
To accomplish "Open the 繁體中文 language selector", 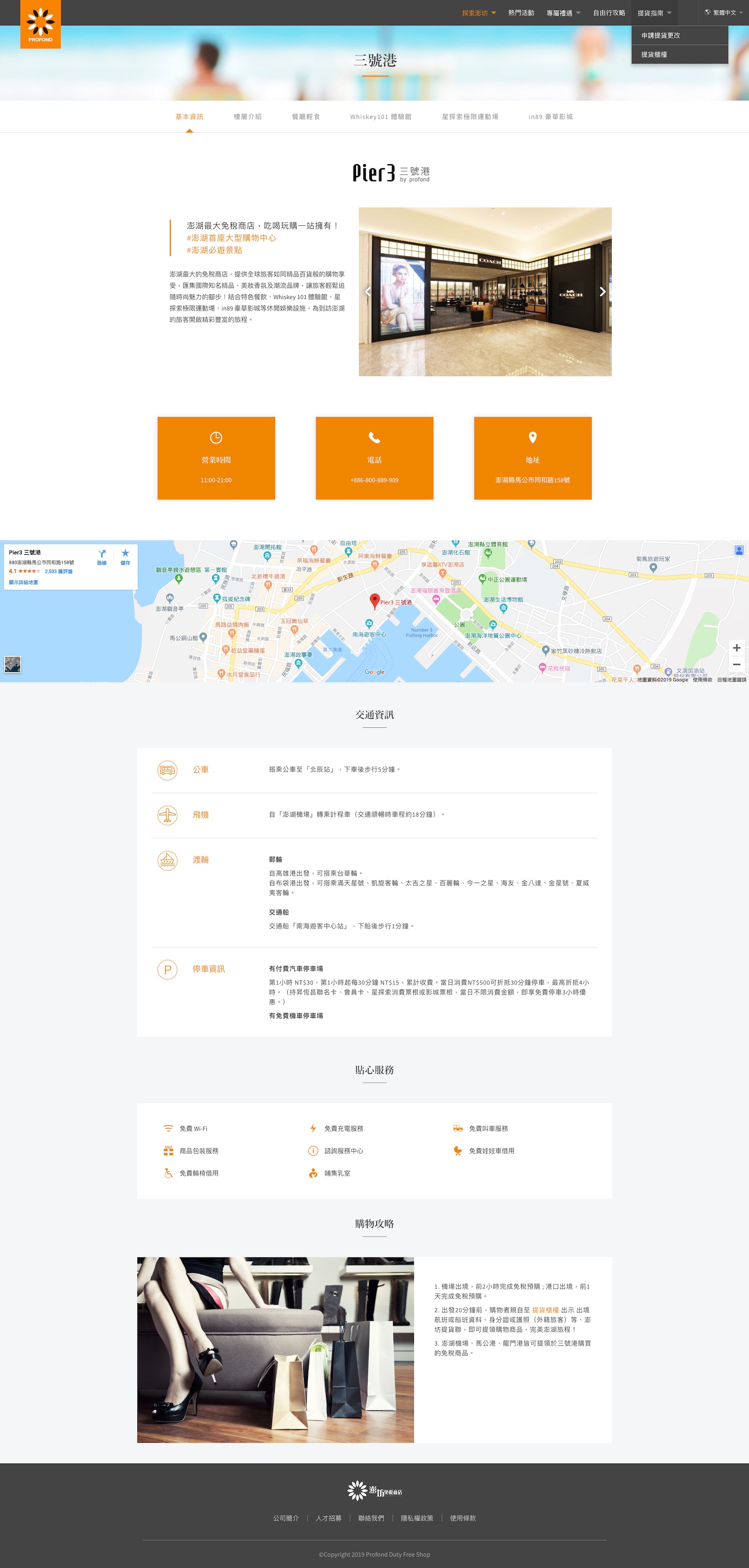I will tap(724, 13).
